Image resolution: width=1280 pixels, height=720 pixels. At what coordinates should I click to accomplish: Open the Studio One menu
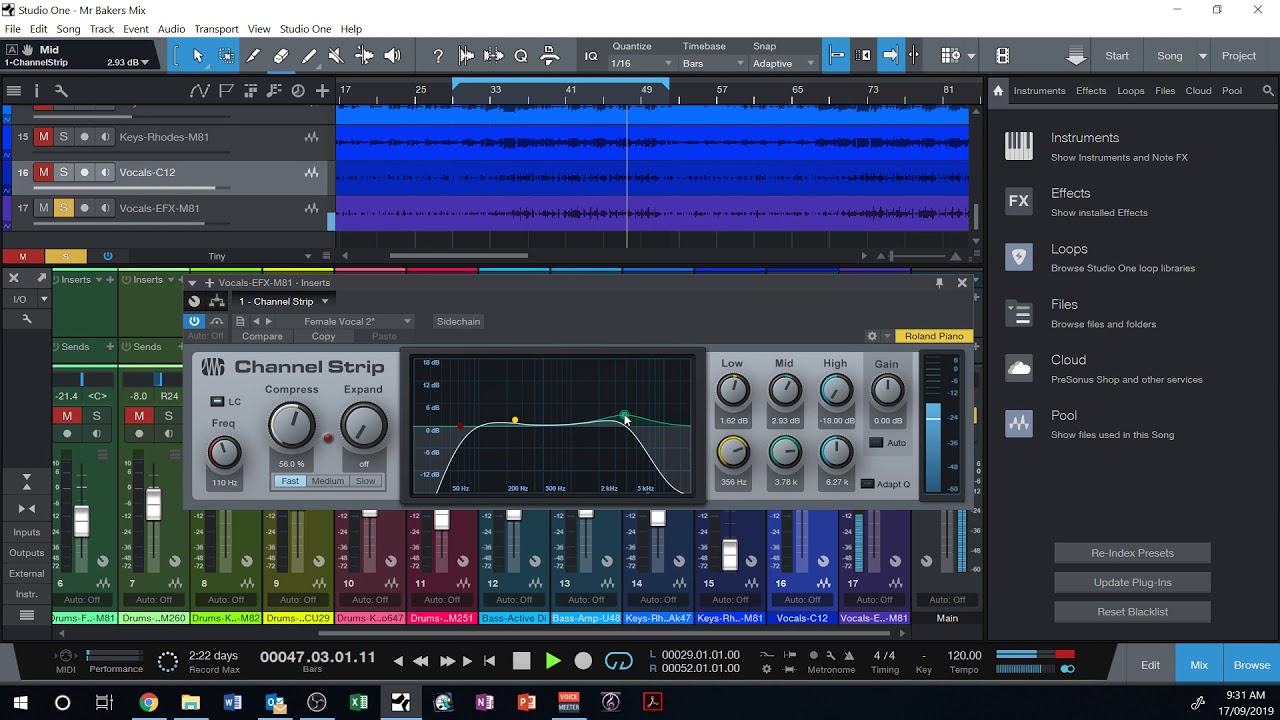[x=305, y=29]
